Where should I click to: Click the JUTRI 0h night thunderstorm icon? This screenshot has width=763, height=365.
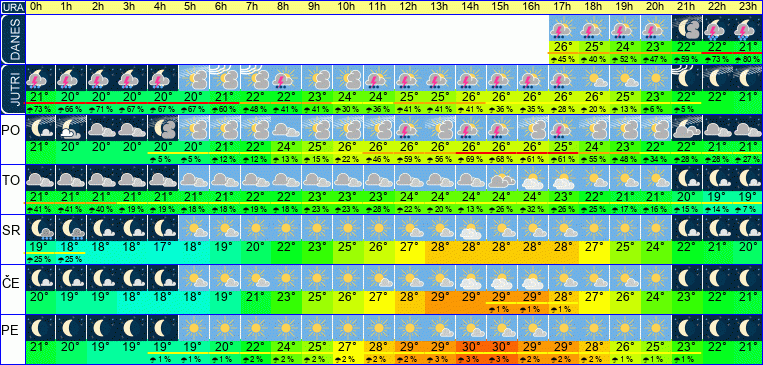click(x=40, y=78)
